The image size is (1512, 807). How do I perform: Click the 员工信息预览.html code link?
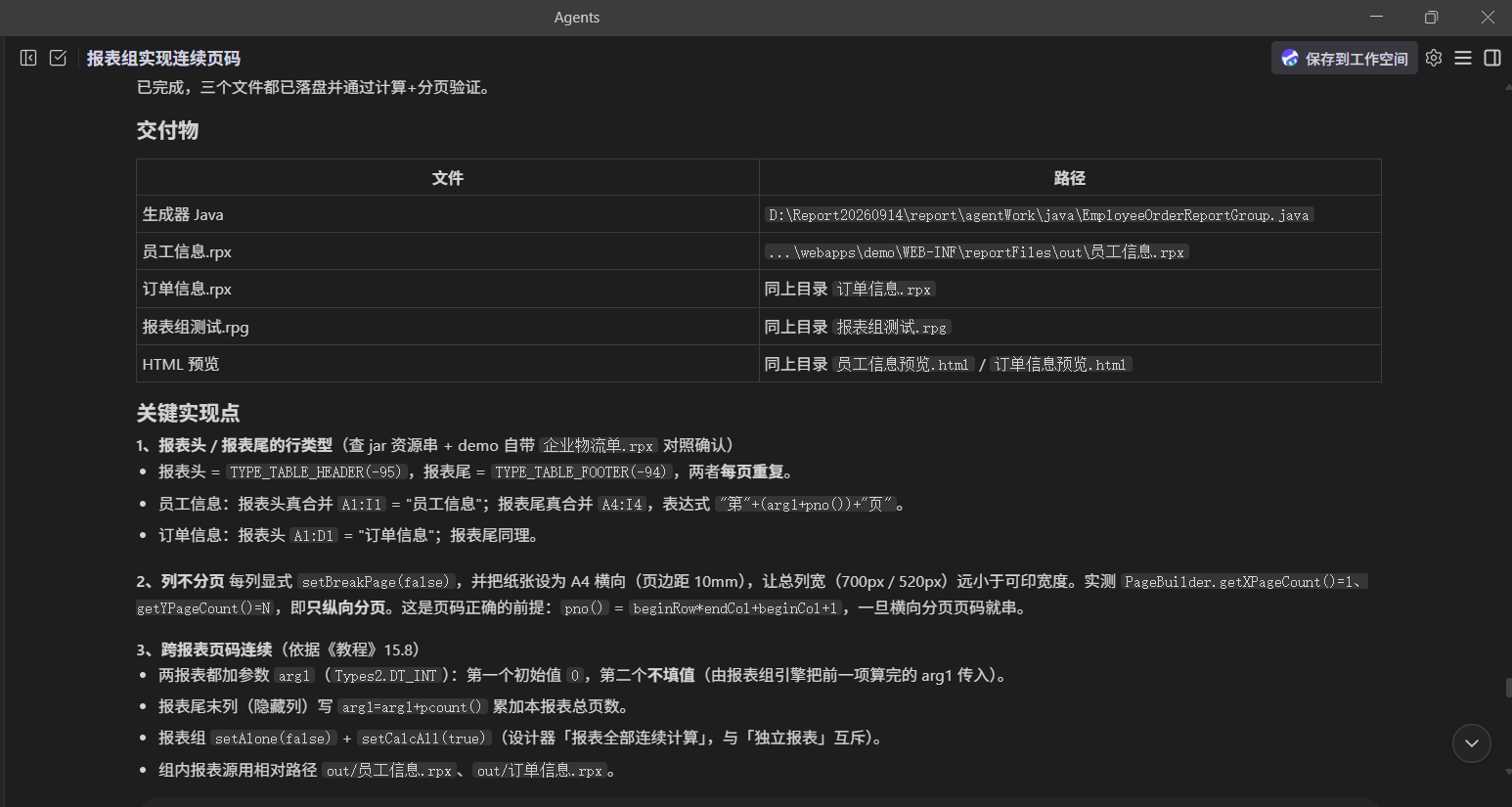coord(903,365)
